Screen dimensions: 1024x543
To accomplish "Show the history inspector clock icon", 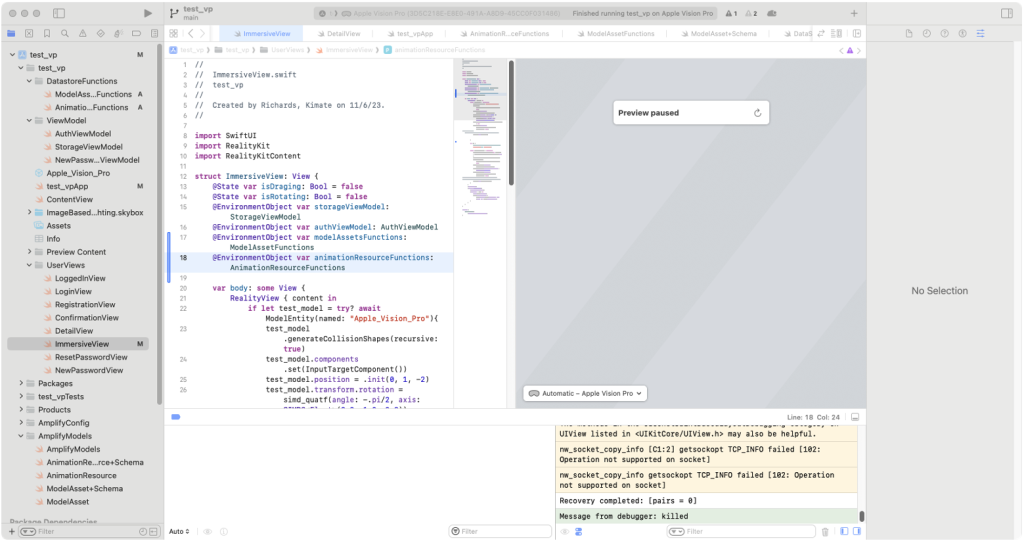I will [x=927, y=33].
